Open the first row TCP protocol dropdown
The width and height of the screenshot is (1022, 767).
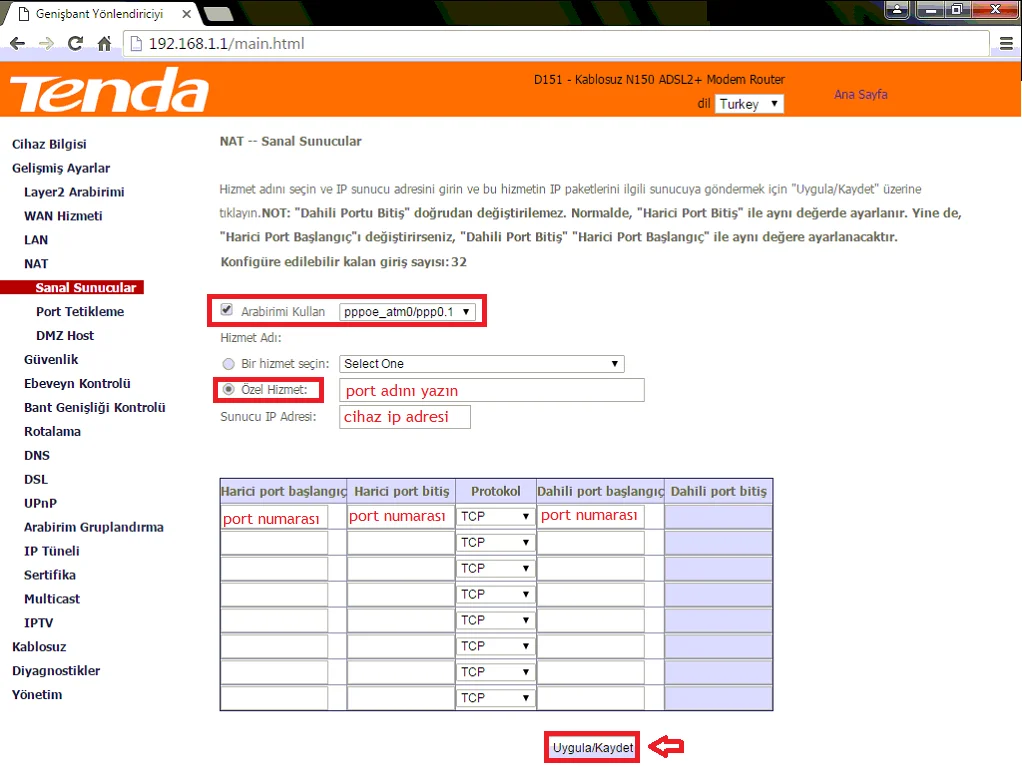coord(495,516)
